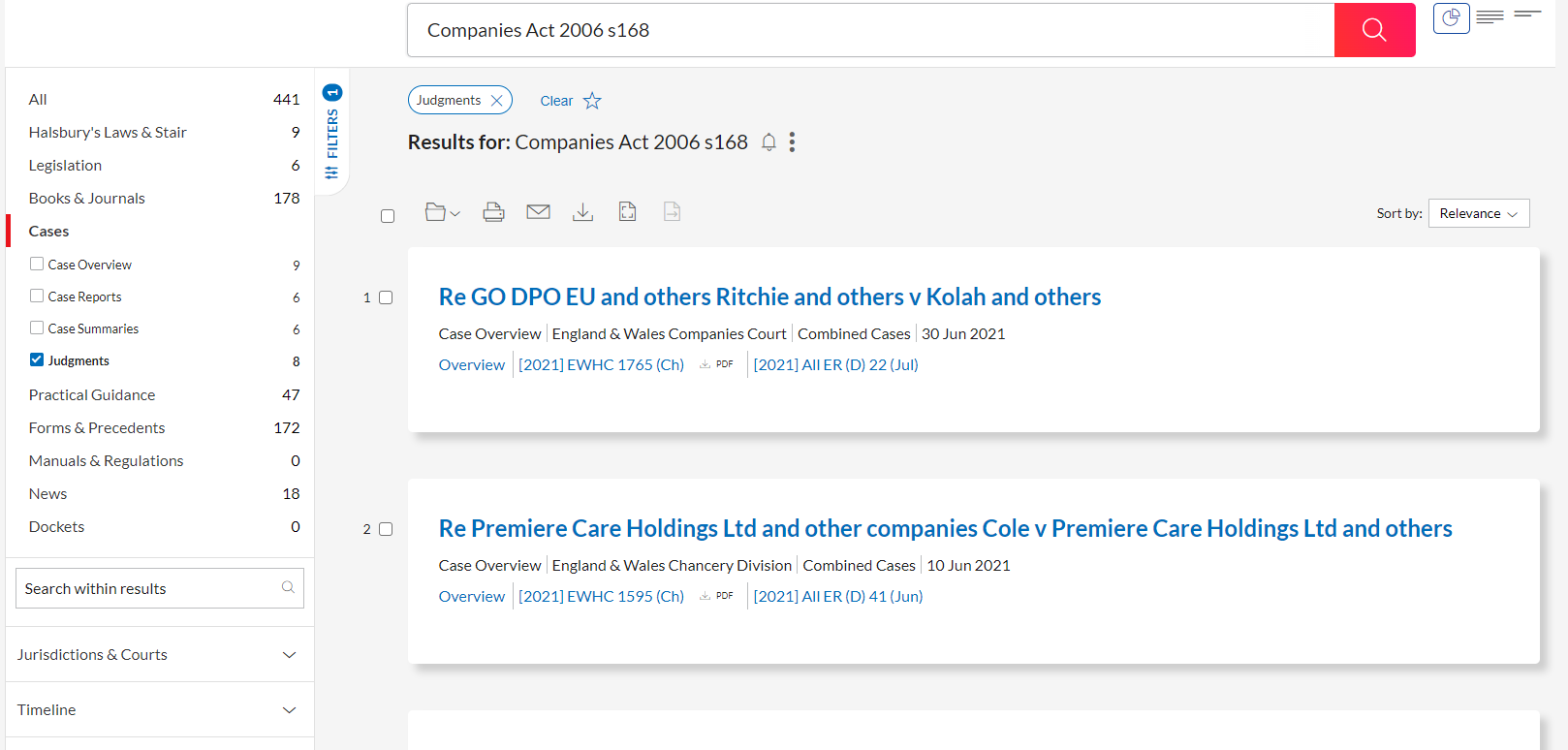Click the alert bell icon beside results title

tap(768, 142)
